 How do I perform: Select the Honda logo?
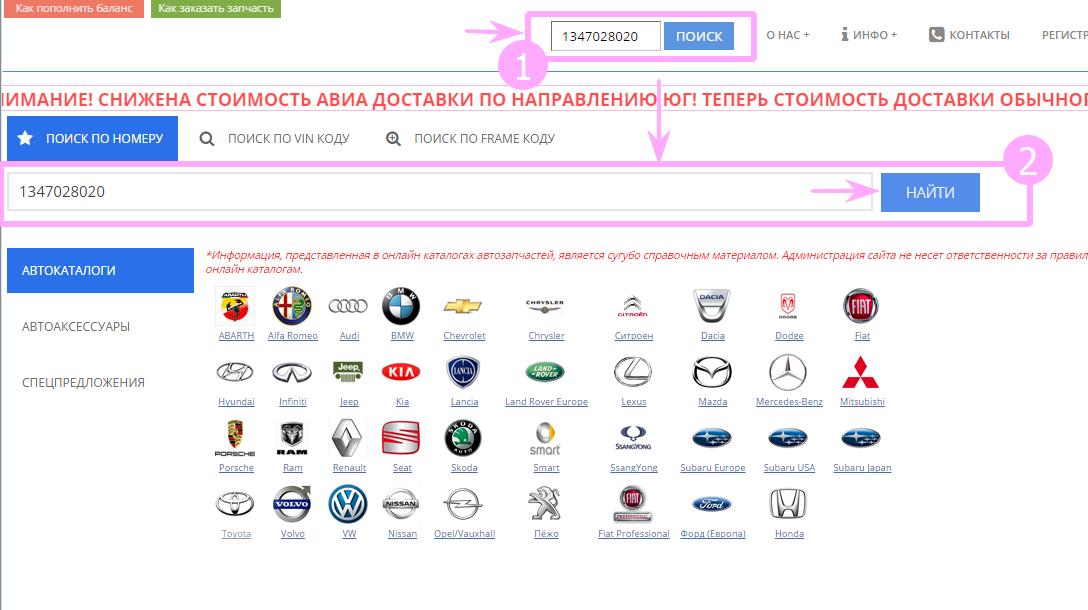[x=789, y=504]
